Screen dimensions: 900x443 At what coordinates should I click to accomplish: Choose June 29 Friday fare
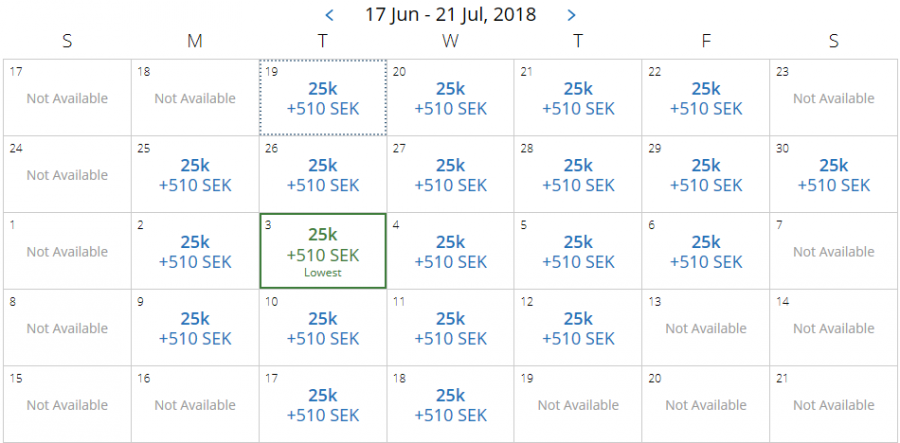(x=706, y=175)
